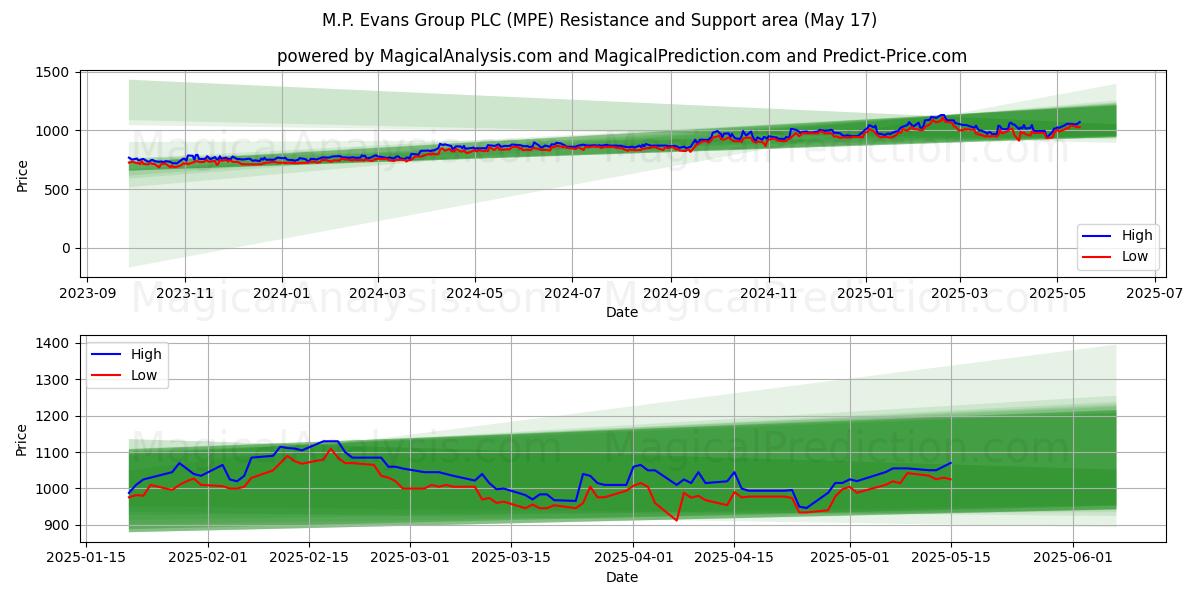Click 'High' in the lower chart legend
The width and height of the screenshot is (1200, 600).
[x=146, y=354]
